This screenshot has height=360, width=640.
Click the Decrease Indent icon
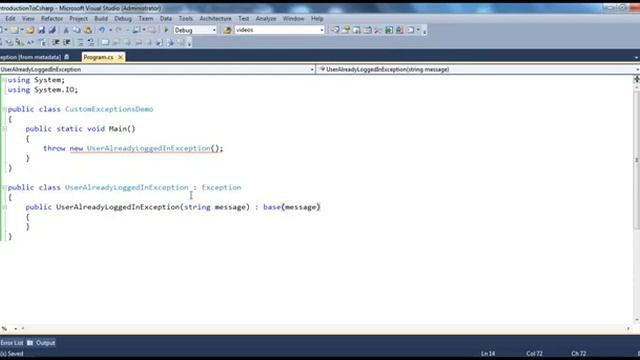pyautogui.click(x=56, y=42)
